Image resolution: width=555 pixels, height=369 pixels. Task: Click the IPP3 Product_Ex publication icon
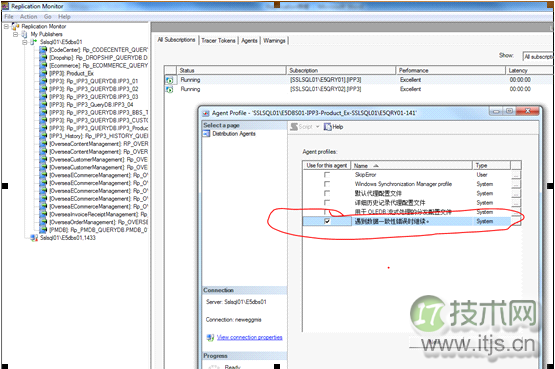[43, 73]
